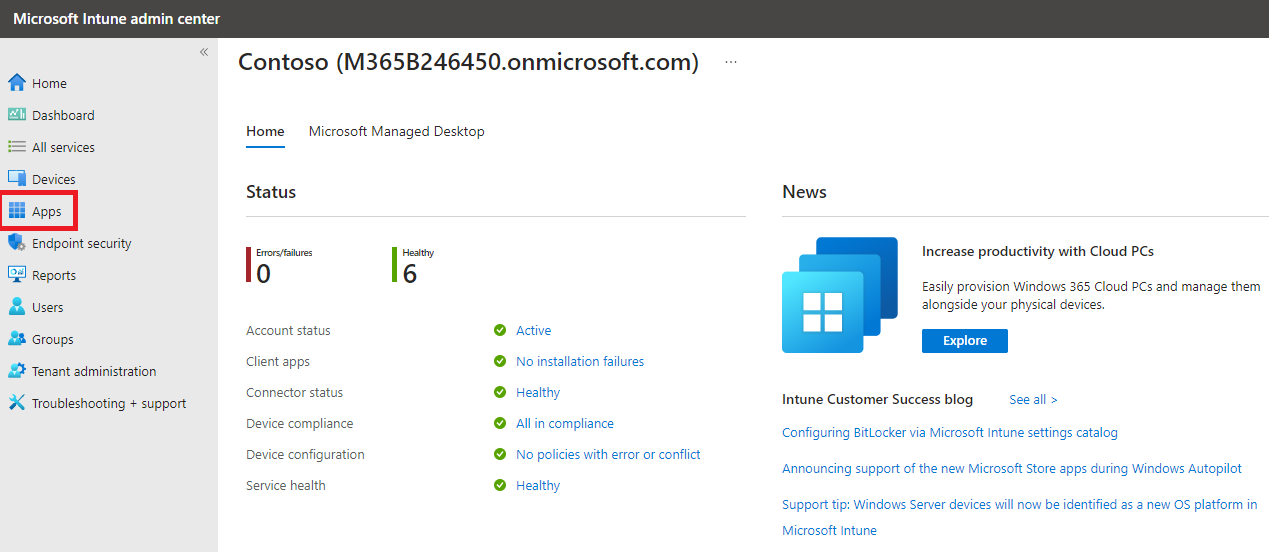Click the Home house icon in sidebar
This screenshot has width=1269, height=552.
[16, 83]
